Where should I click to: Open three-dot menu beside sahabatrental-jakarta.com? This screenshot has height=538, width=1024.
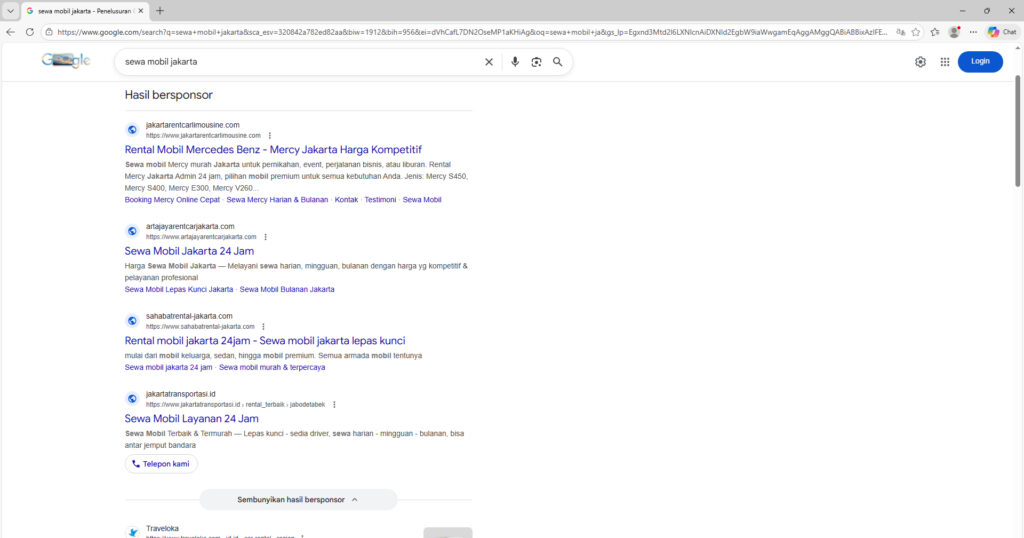263,326
